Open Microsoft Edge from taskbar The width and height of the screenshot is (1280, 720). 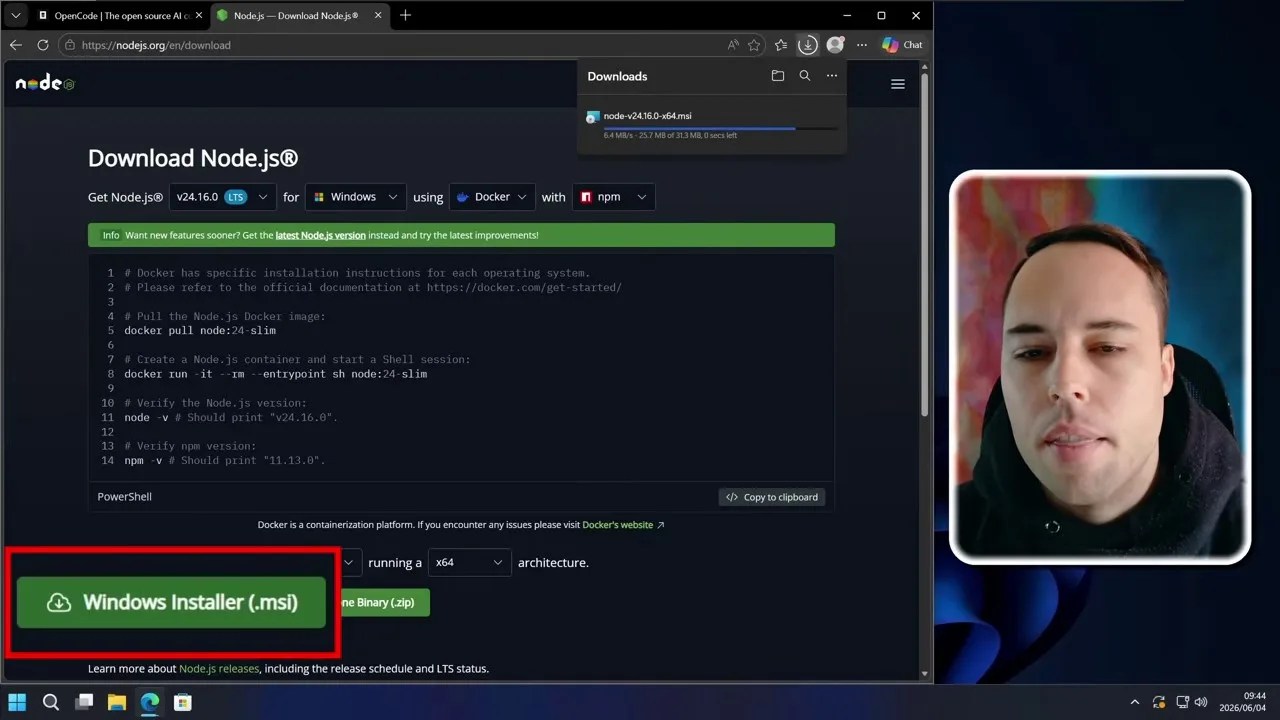(x=150, y=702)
